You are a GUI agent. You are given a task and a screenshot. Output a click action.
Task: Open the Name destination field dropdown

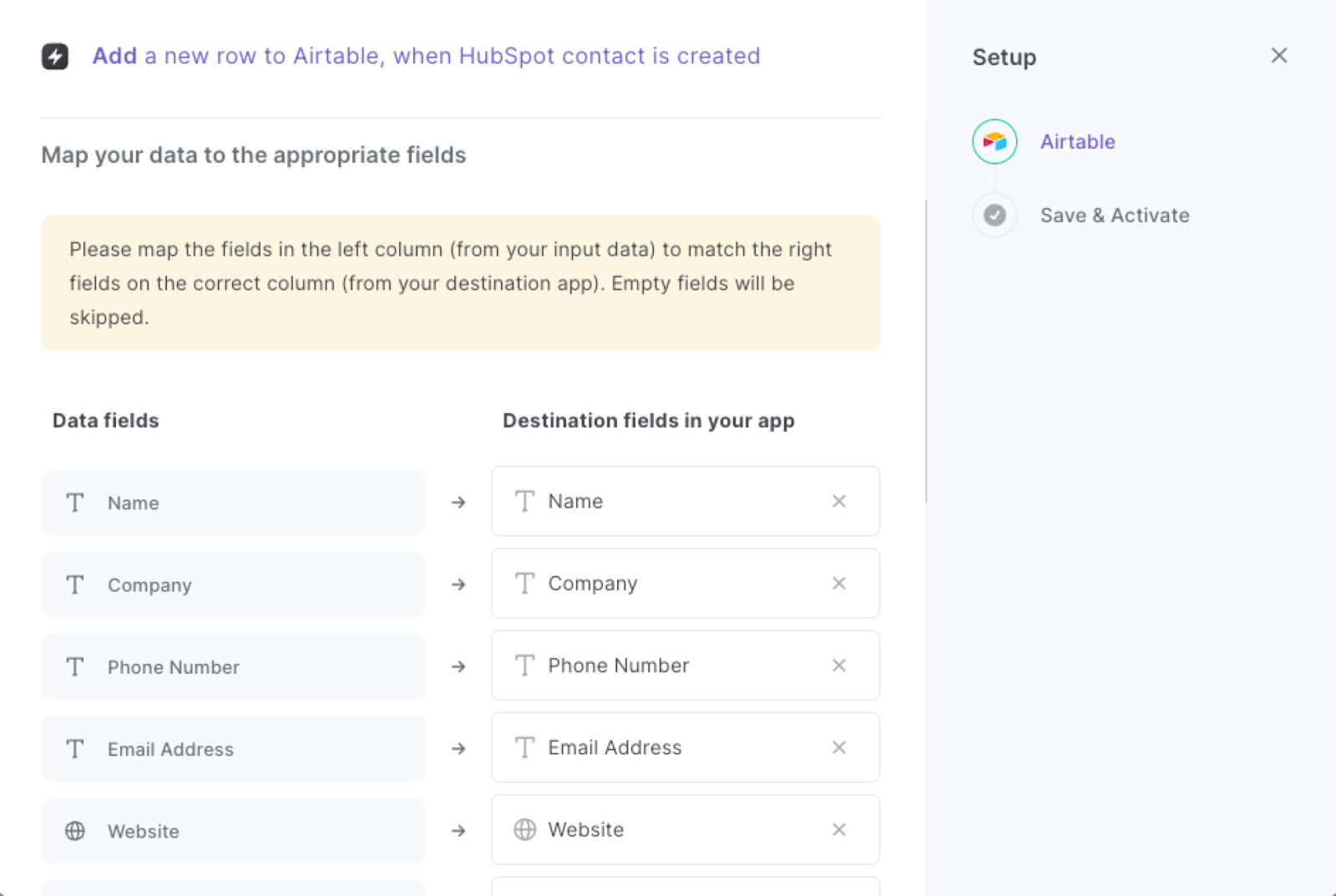click(685, 501)
